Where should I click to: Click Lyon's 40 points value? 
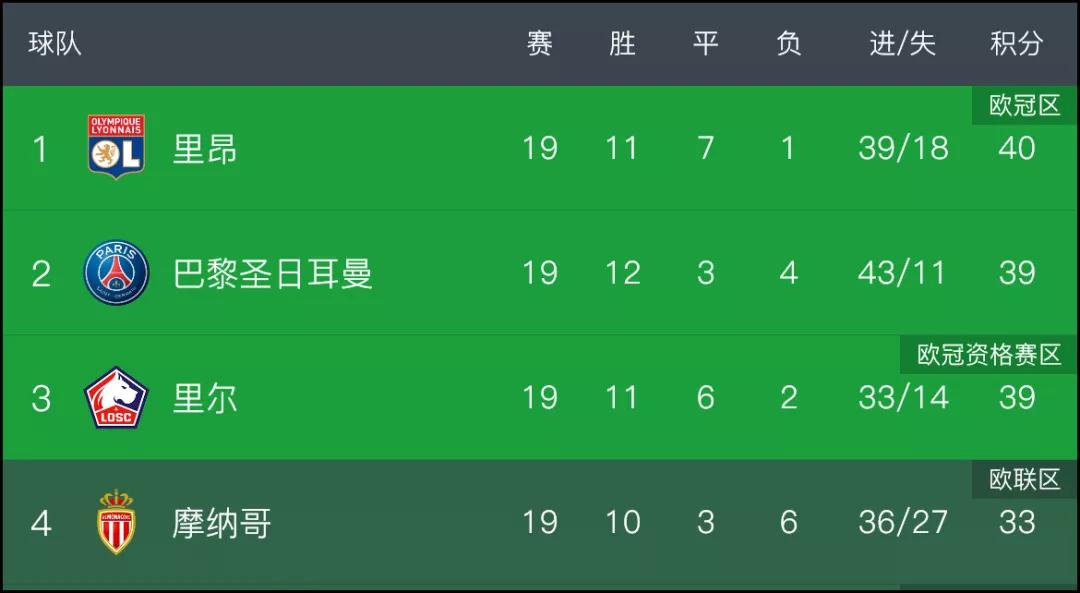click(1017, 148)
